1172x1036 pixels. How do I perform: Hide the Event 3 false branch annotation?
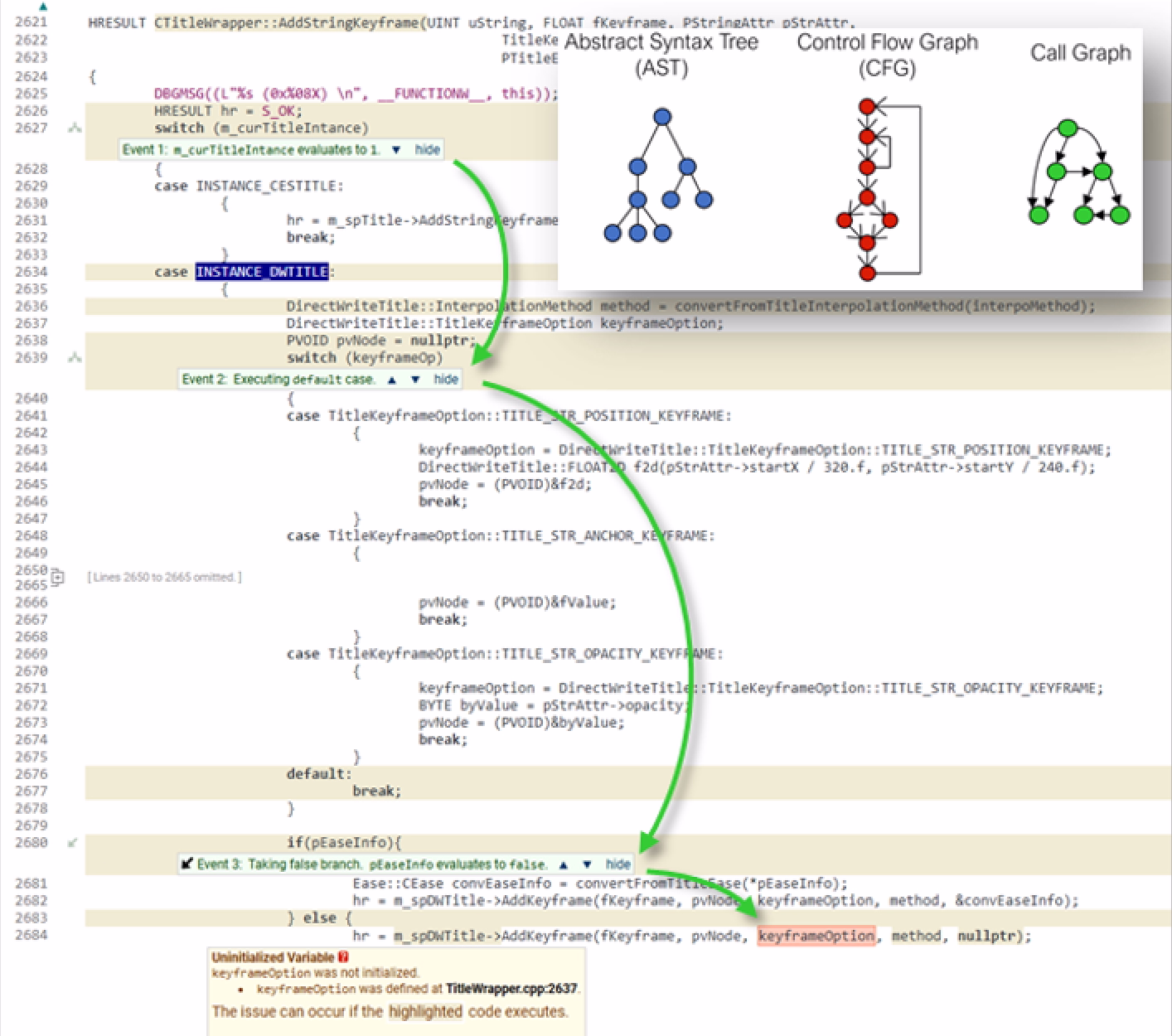(x=617, y=864)
